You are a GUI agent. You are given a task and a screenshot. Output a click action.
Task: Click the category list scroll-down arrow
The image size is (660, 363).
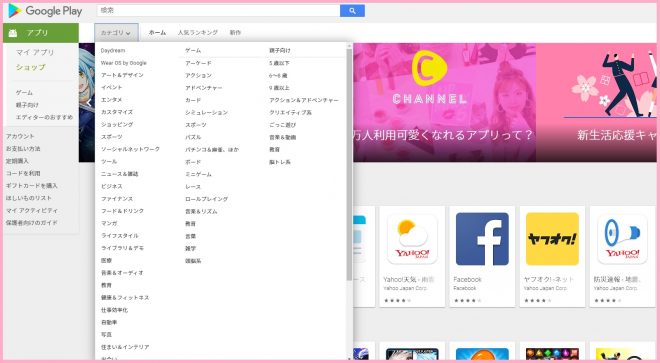pos(349,358)
